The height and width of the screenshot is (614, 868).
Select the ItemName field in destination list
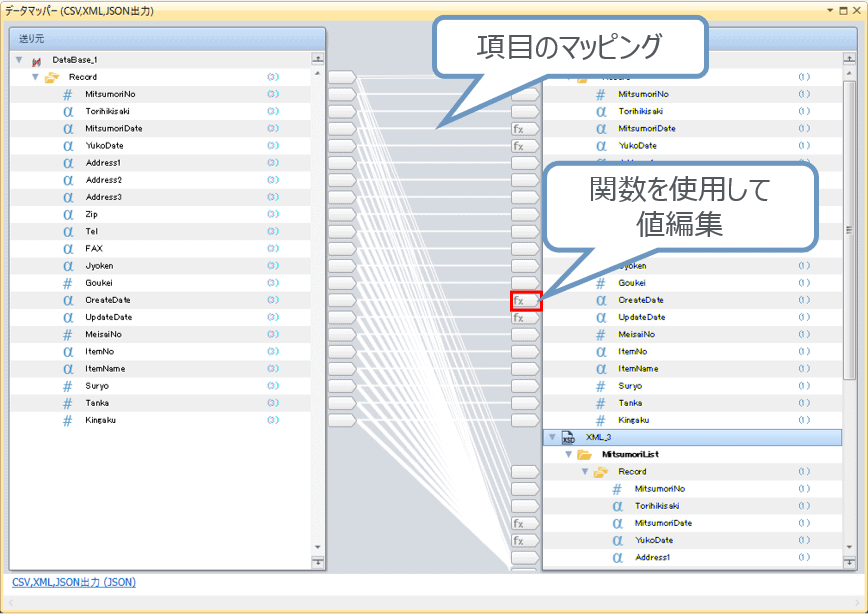640,368
